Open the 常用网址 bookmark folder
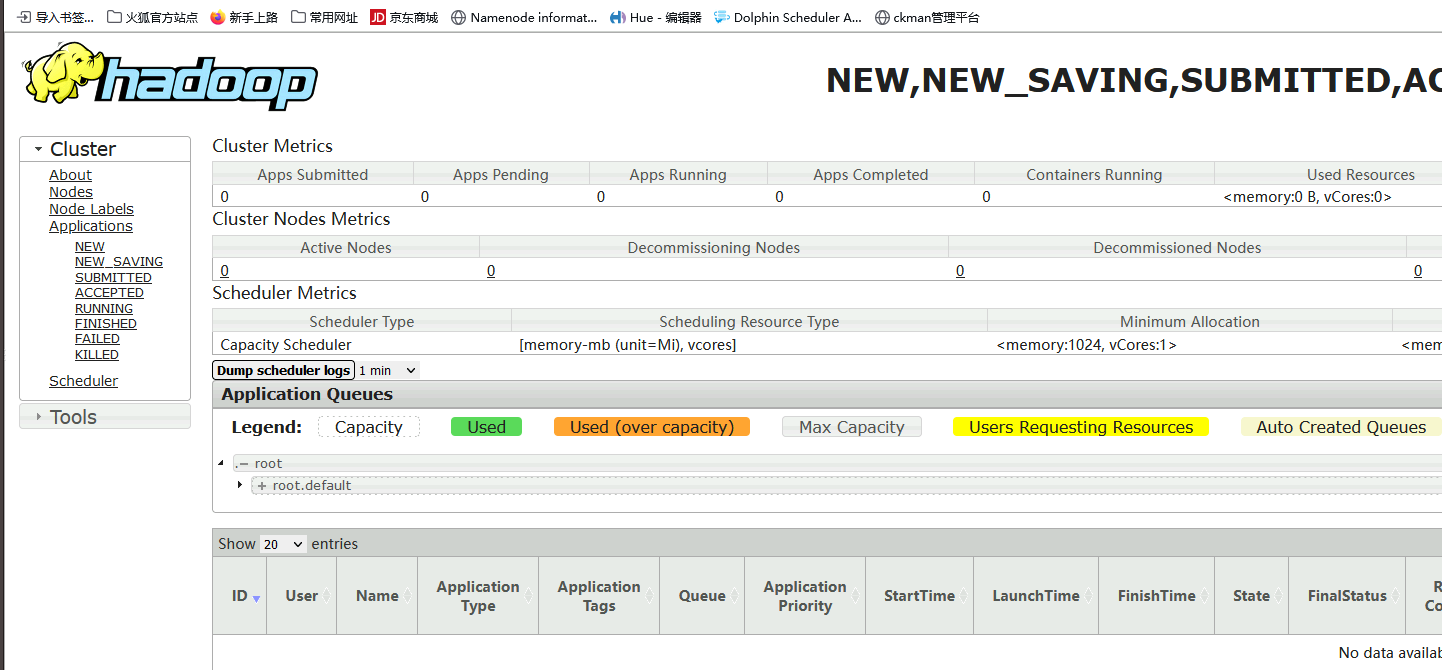The image size is (1442, 670). pyautogui.click(x=324, y=17)
